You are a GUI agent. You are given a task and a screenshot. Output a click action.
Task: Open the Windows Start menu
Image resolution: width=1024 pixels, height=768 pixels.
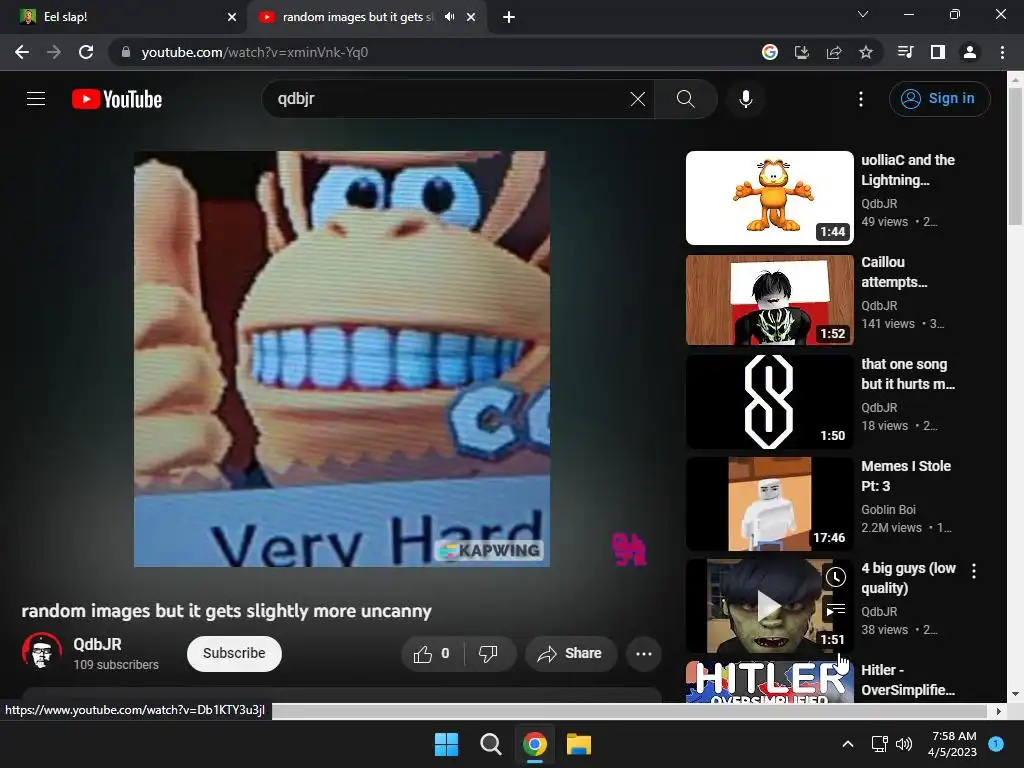[x=447, y=744]
